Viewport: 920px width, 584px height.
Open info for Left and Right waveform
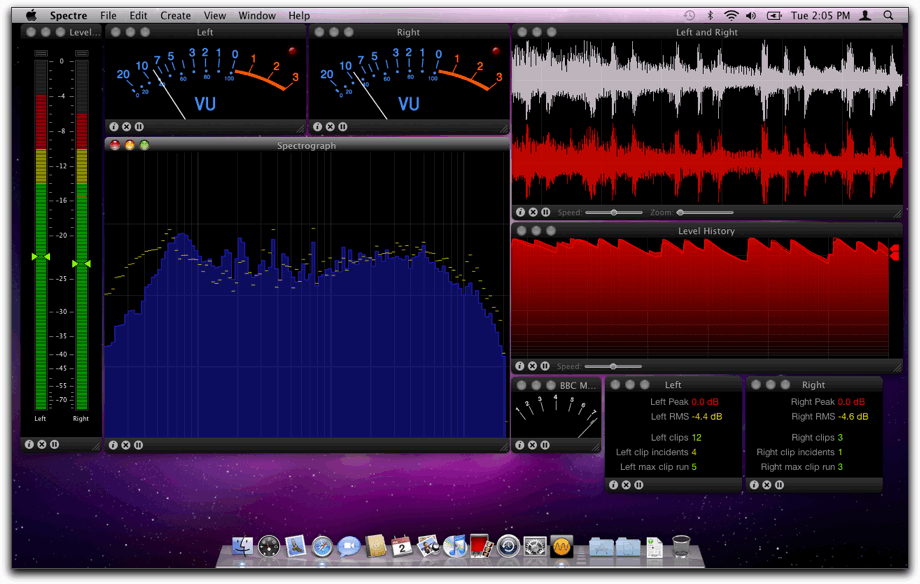(520, 212)
